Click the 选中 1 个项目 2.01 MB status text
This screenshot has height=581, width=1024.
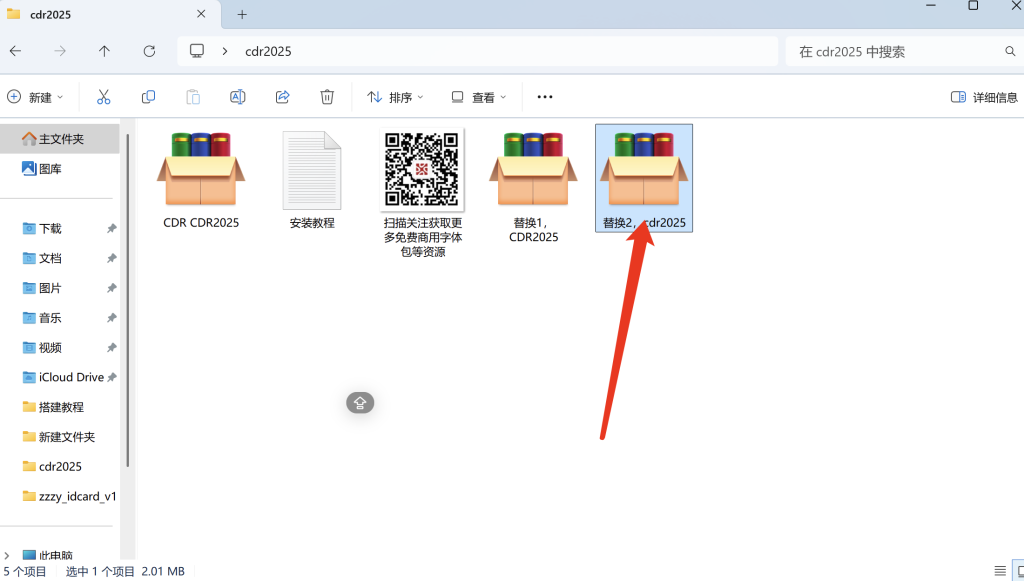pyautogui.click(x=125, y=572)
